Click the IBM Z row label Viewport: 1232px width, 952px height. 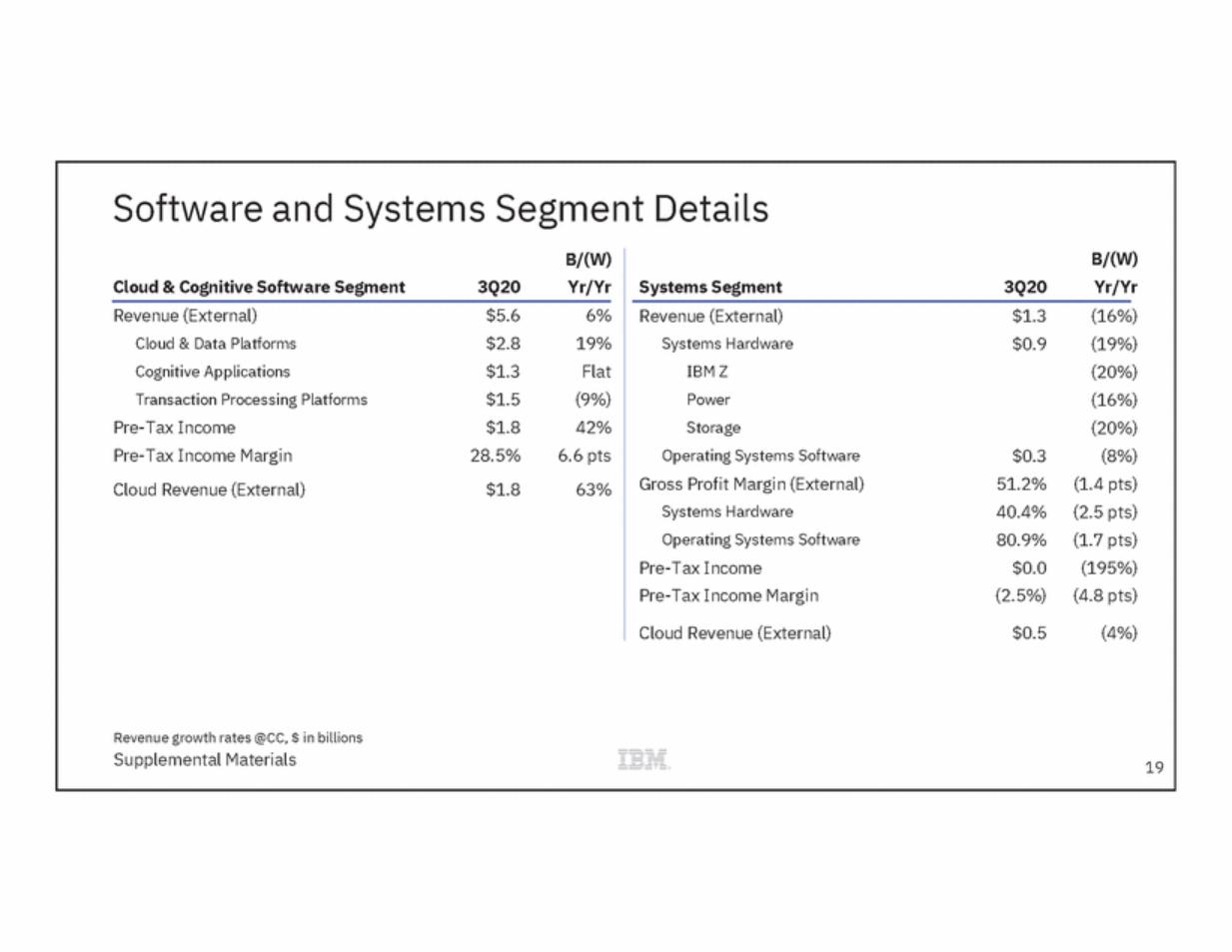(x=706, y=372)
